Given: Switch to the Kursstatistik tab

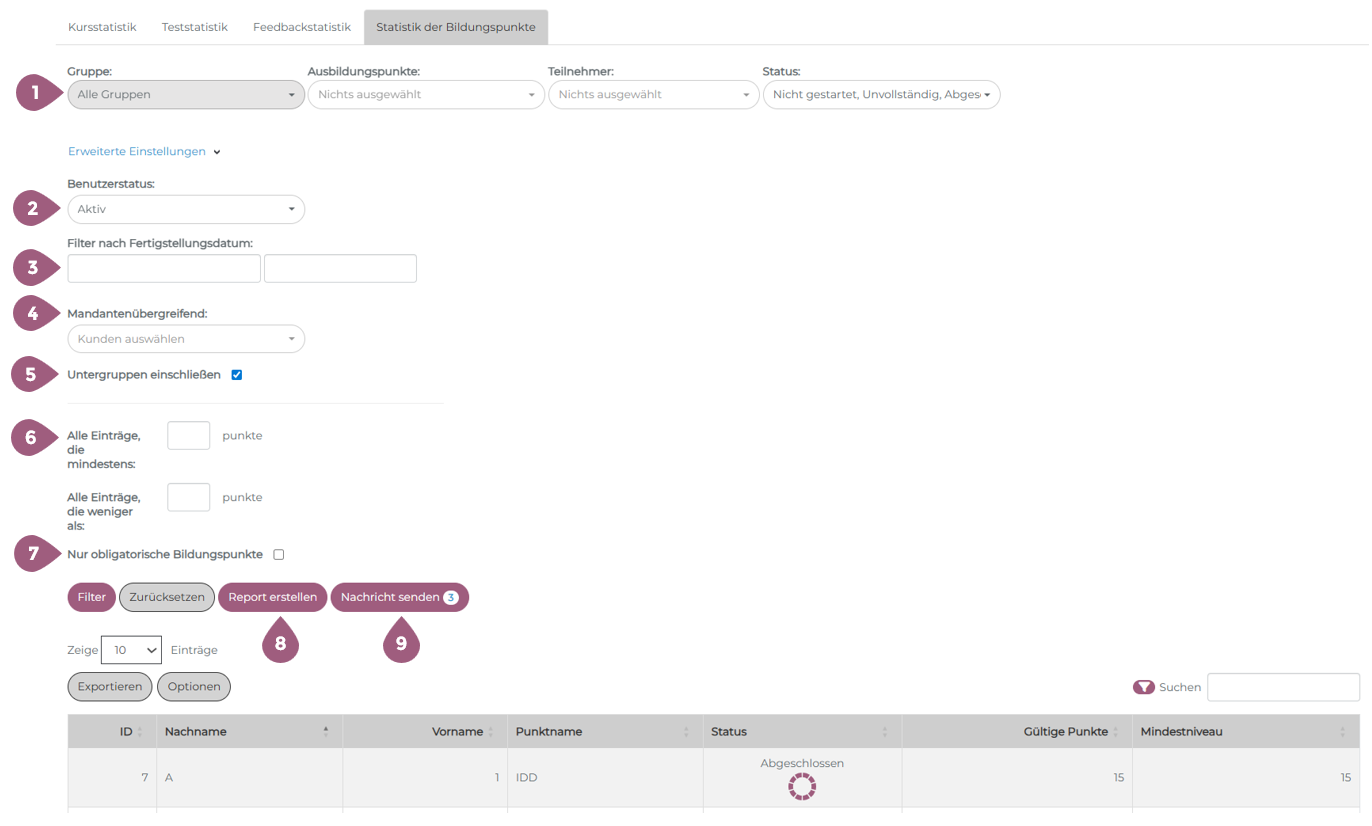Looking at the screenshot, I should [102, 27].
